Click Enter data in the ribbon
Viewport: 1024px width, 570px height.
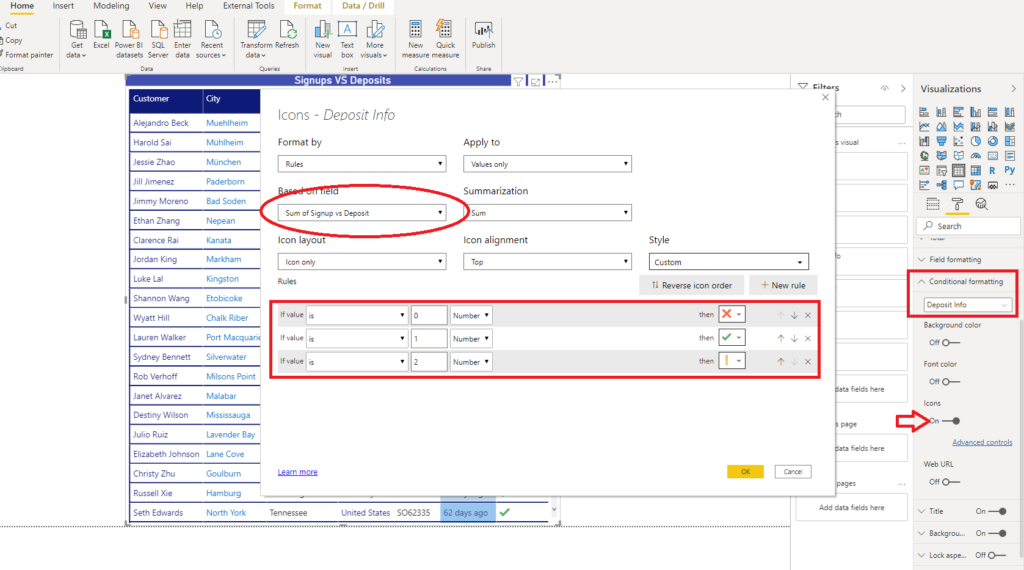click(182, 39)
